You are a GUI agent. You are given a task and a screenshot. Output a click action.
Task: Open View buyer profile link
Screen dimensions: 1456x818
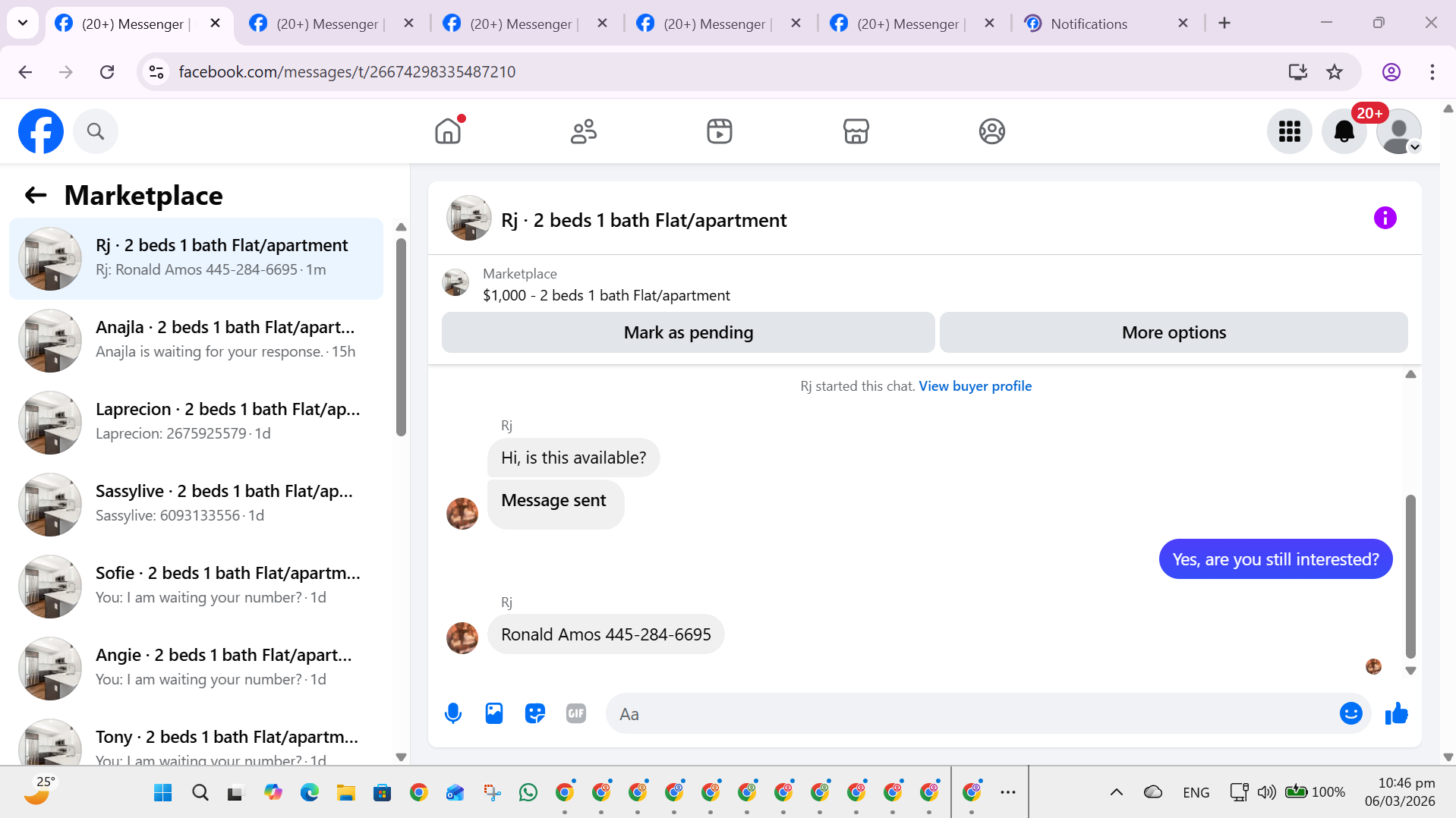[975, 386]
